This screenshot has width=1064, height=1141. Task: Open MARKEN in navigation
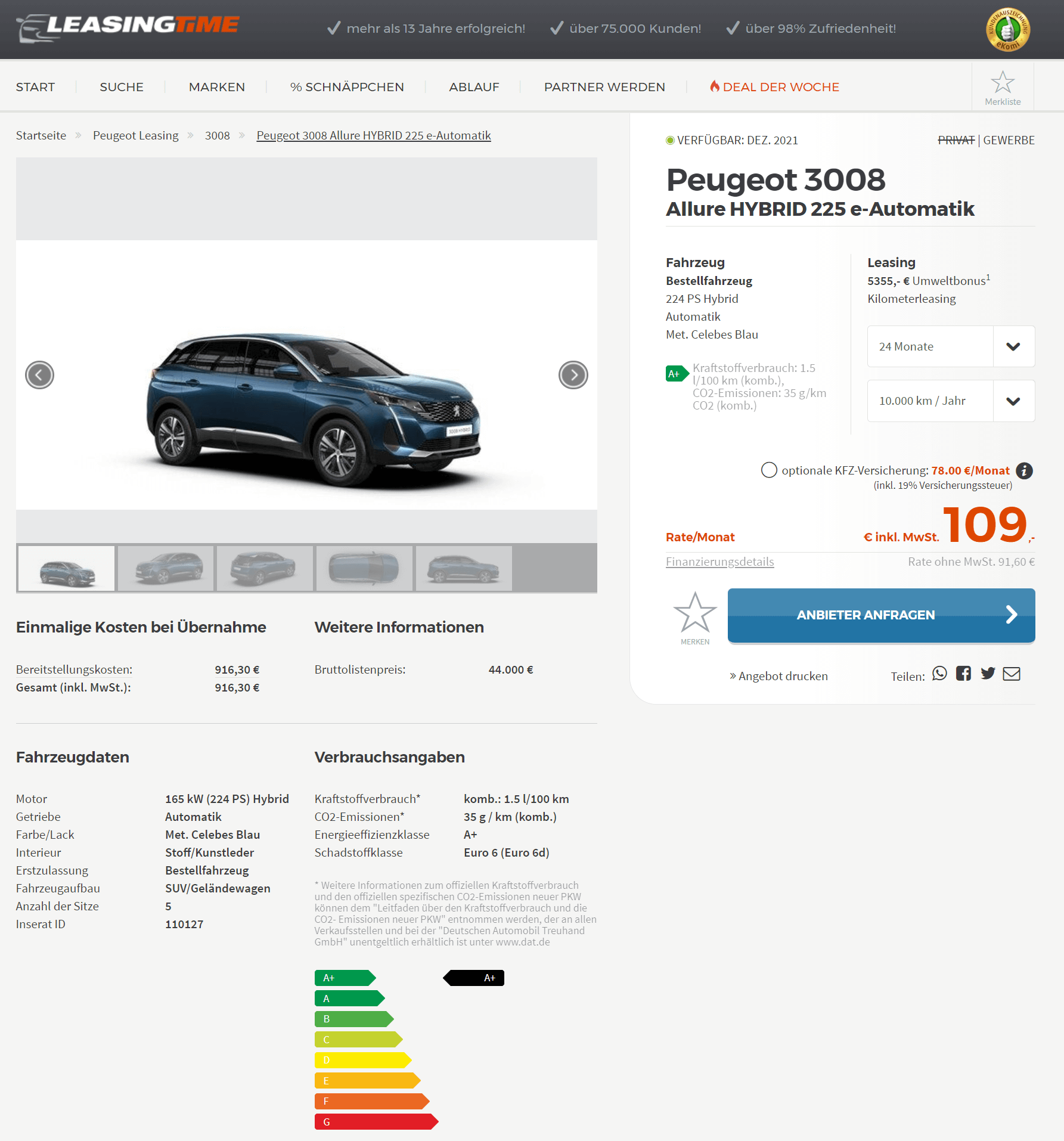(217, 87)
